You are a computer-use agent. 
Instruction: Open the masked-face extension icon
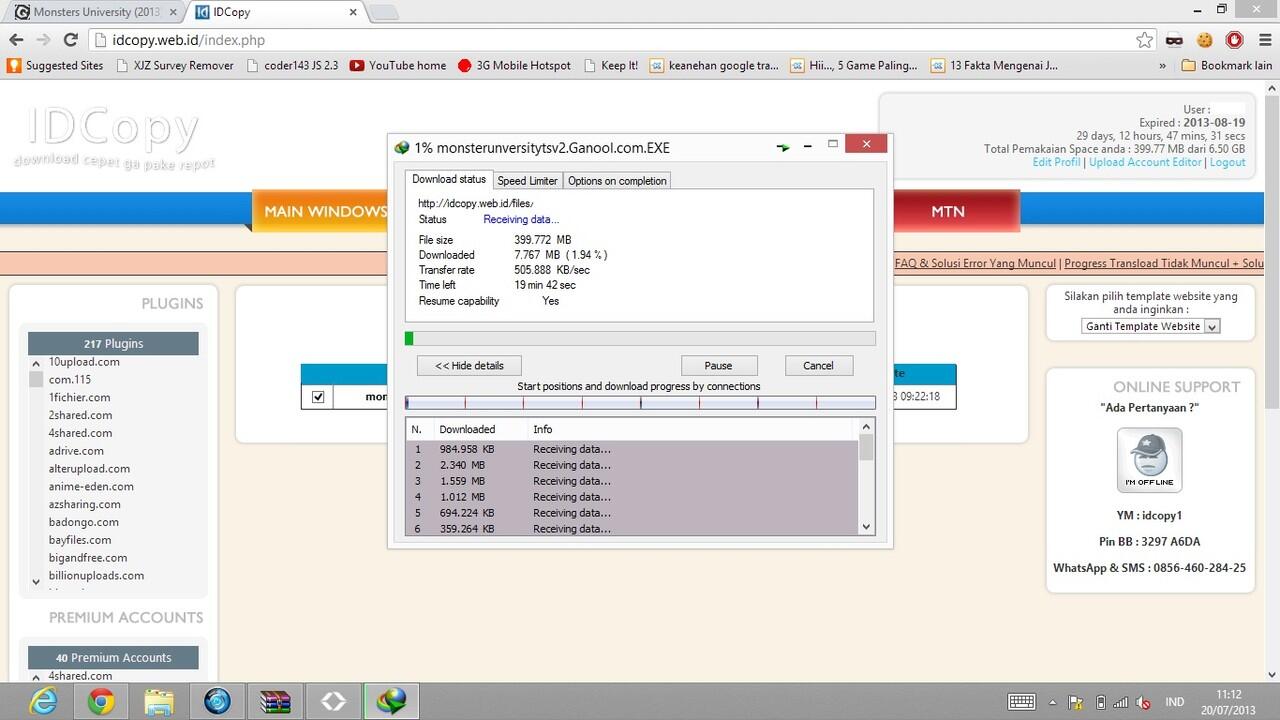[x=1175, y=40]
